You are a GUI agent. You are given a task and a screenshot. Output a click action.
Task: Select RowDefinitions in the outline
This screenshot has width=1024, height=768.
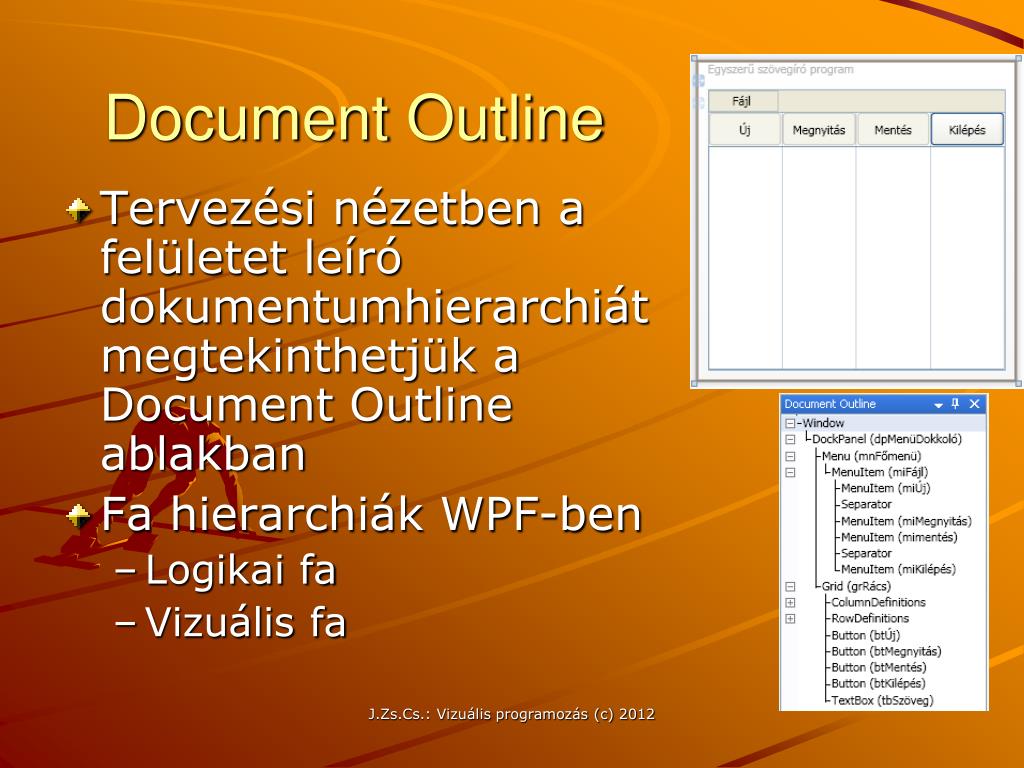click(870, 618)
